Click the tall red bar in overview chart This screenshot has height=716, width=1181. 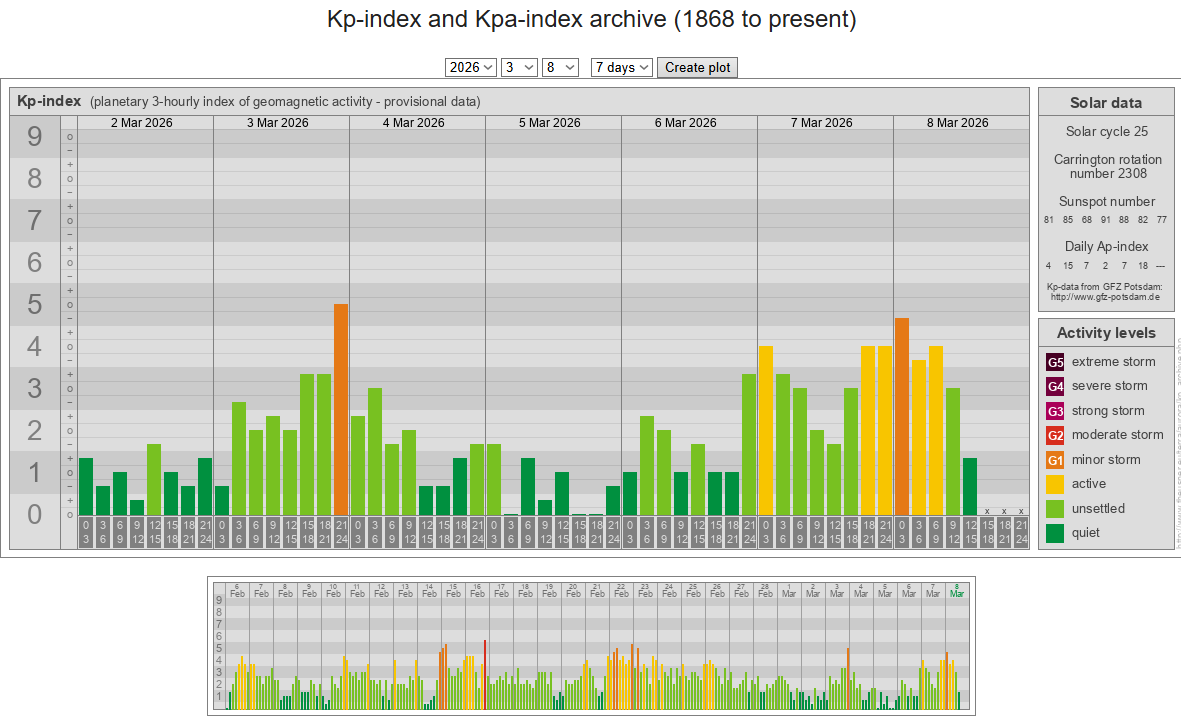[x=485, y=674]
